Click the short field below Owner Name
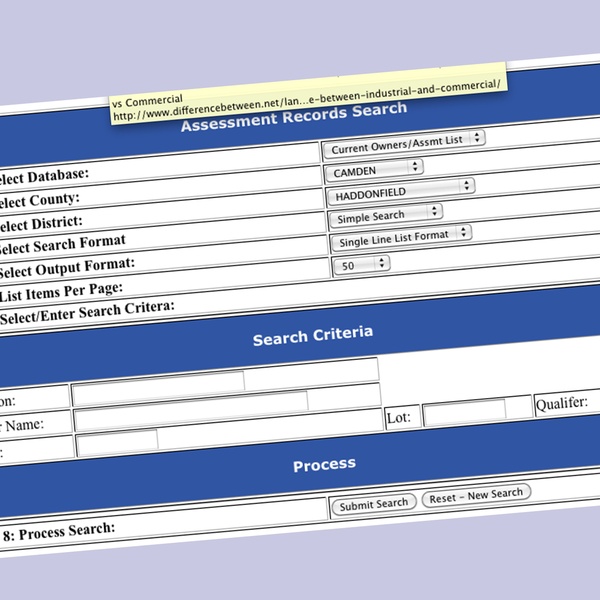This screenshot has height=600, width=600. tap(117, 442)
